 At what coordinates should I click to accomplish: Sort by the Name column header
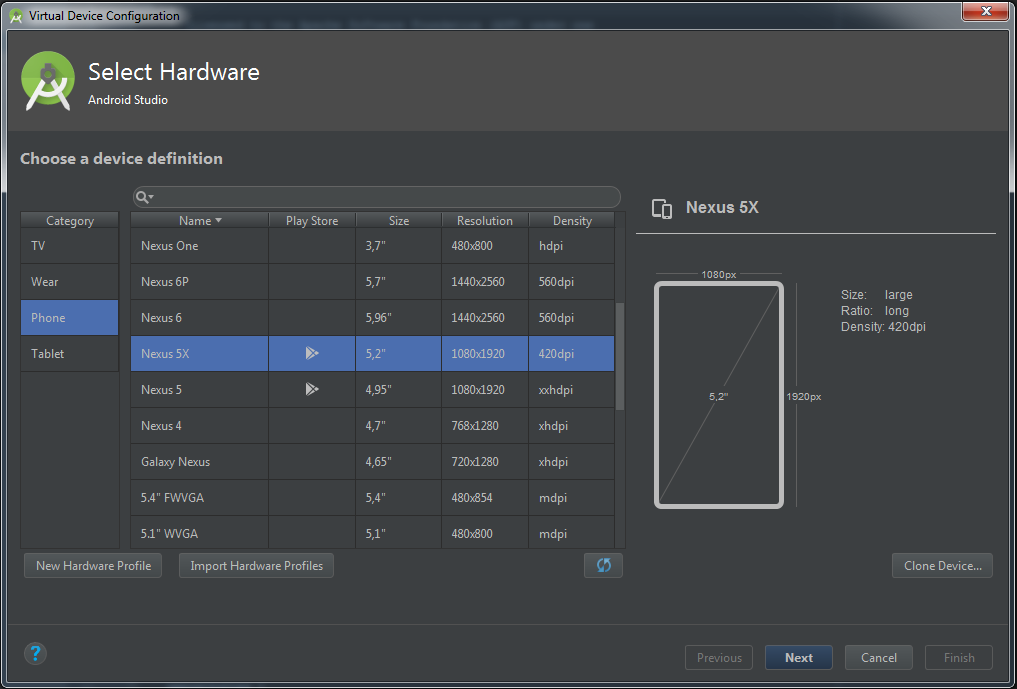200,221
